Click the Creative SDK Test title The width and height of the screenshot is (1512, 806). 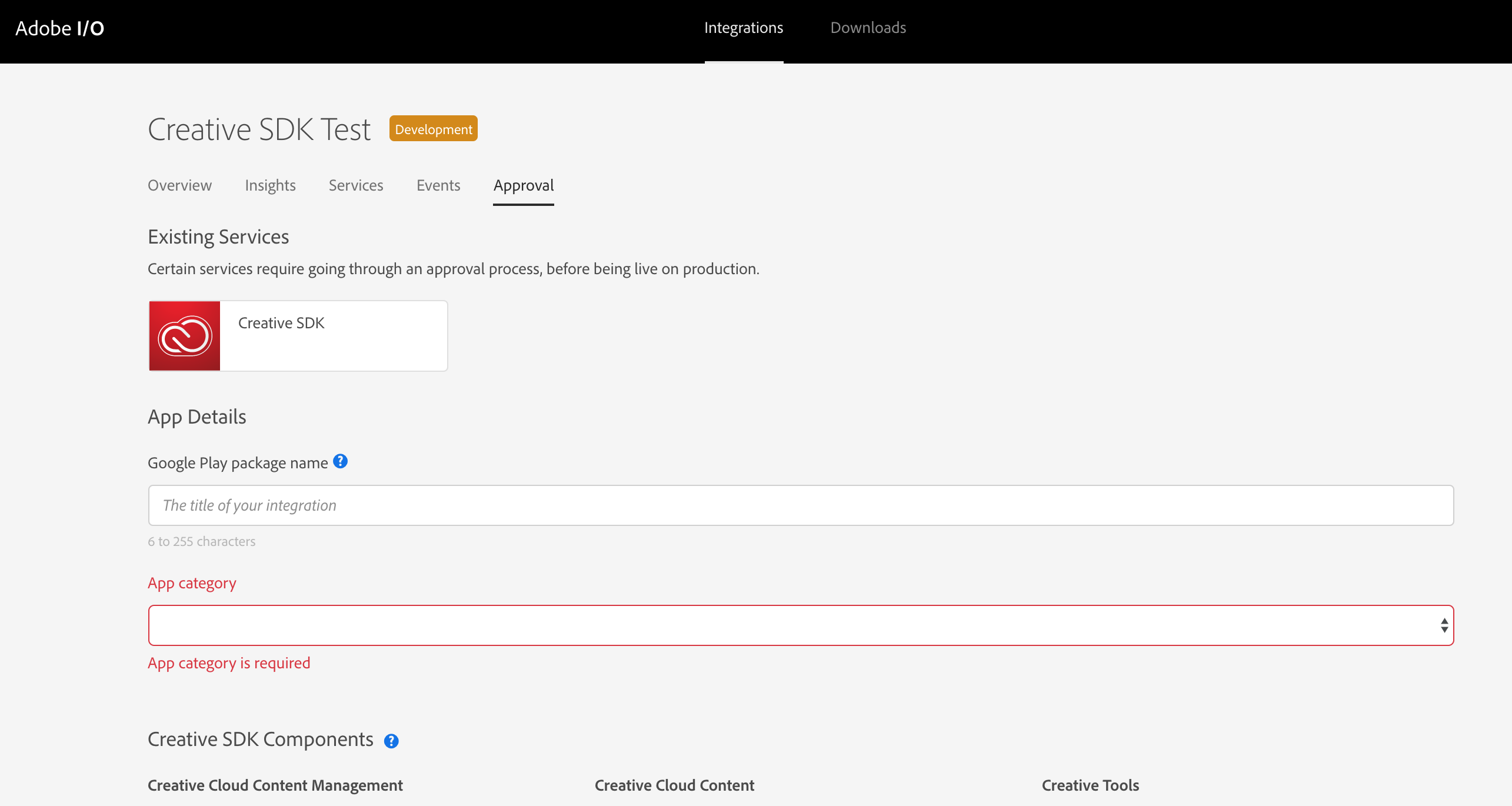coord(259,129)
